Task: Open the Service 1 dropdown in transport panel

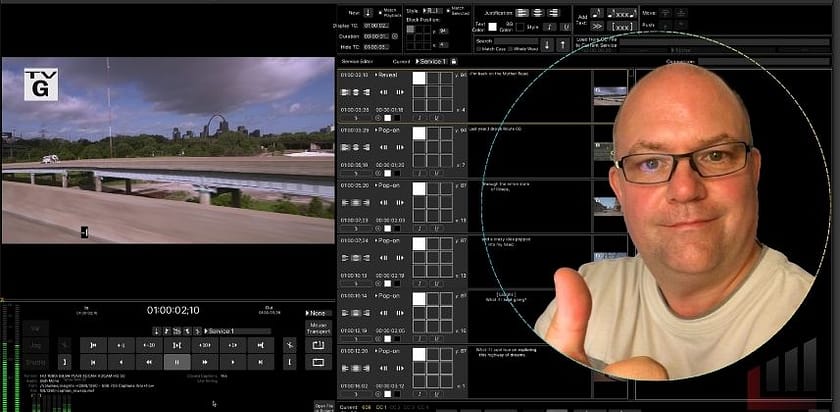Action: point(237,331)
